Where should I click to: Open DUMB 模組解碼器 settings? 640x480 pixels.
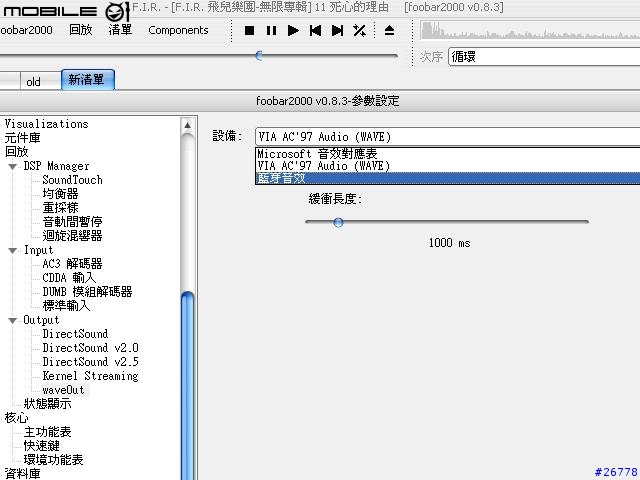pyautogui.click(x=87, y=292)
